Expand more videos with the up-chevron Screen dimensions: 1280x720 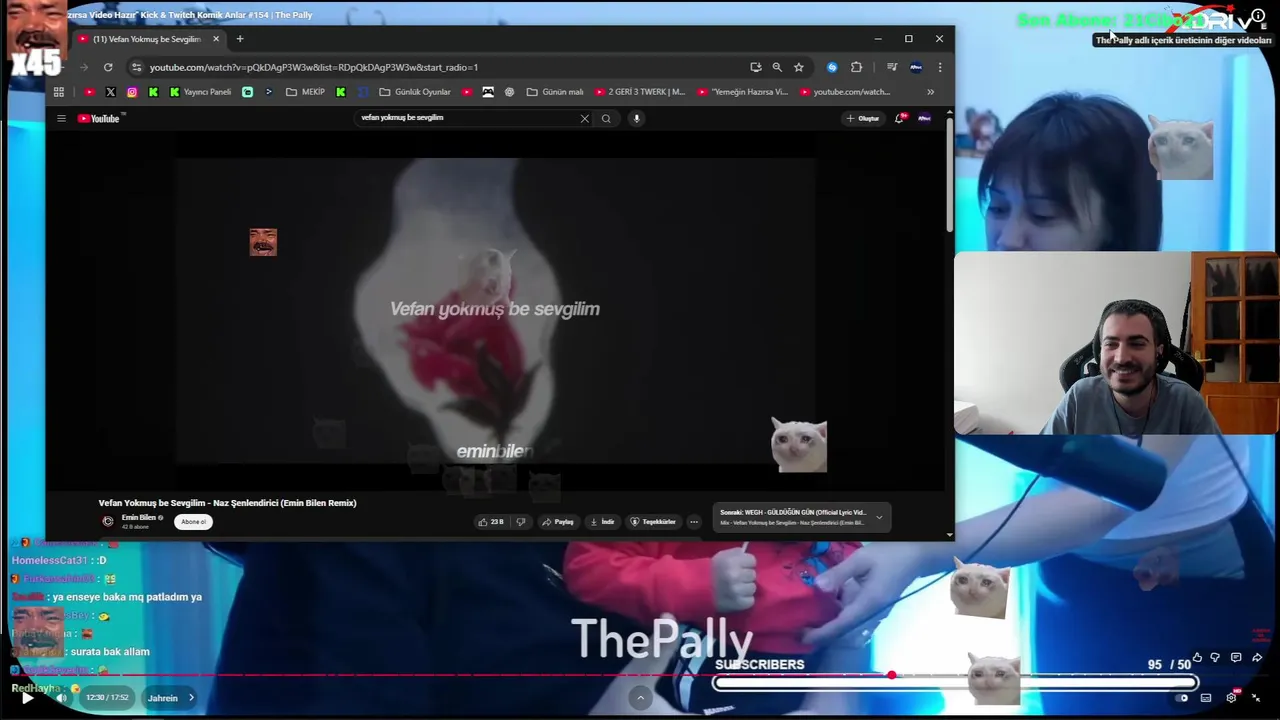coord(641,698)
